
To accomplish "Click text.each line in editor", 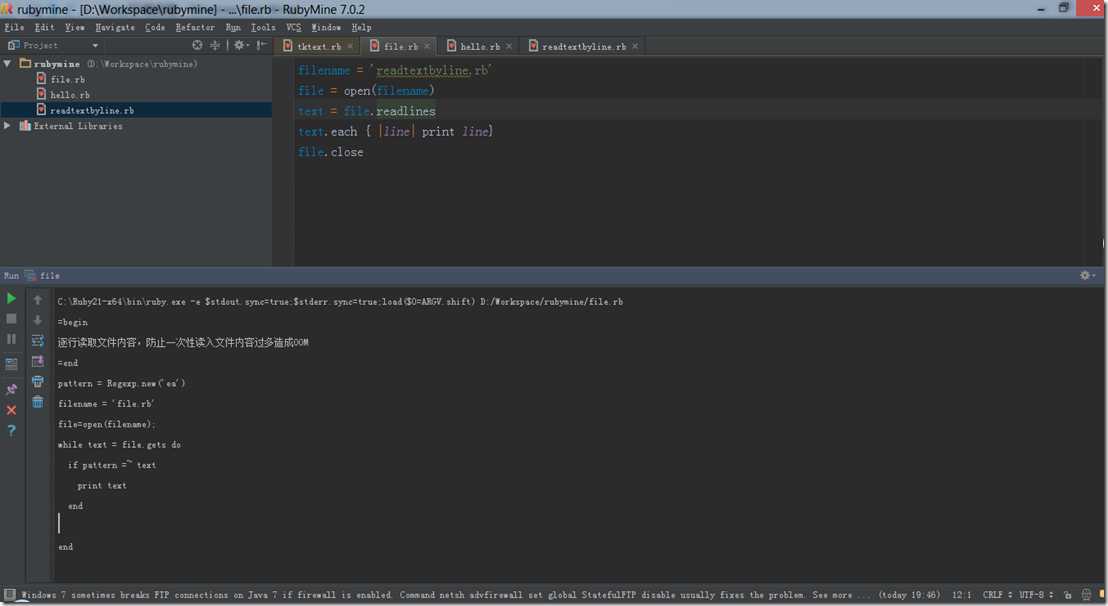I will [395, 131].
